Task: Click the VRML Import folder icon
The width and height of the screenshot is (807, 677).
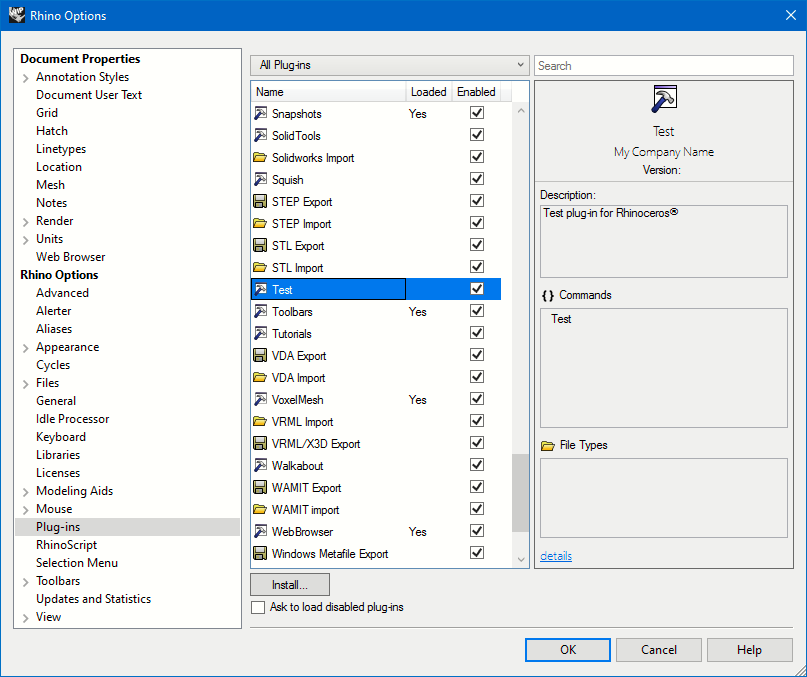Action: tap(260, 422)
